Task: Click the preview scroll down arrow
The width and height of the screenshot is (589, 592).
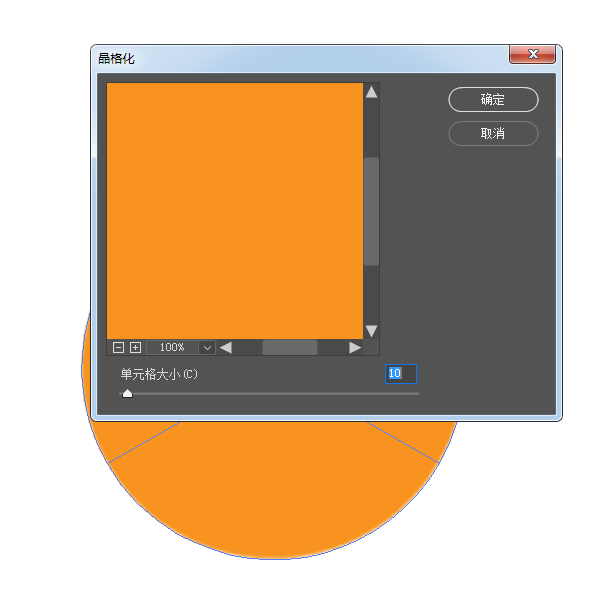Action: tap(372, 331)
